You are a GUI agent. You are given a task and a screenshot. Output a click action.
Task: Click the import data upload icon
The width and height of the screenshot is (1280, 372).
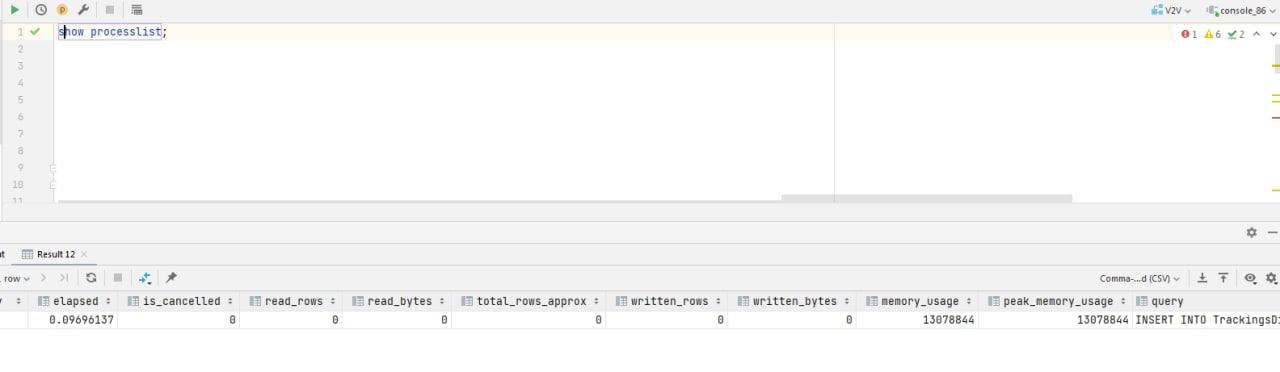[x=1223, y=278]
